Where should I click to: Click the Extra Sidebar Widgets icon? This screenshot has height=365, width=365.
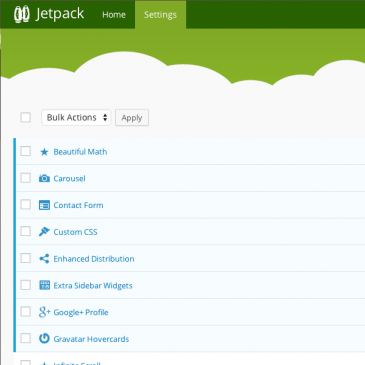(44, 285)
